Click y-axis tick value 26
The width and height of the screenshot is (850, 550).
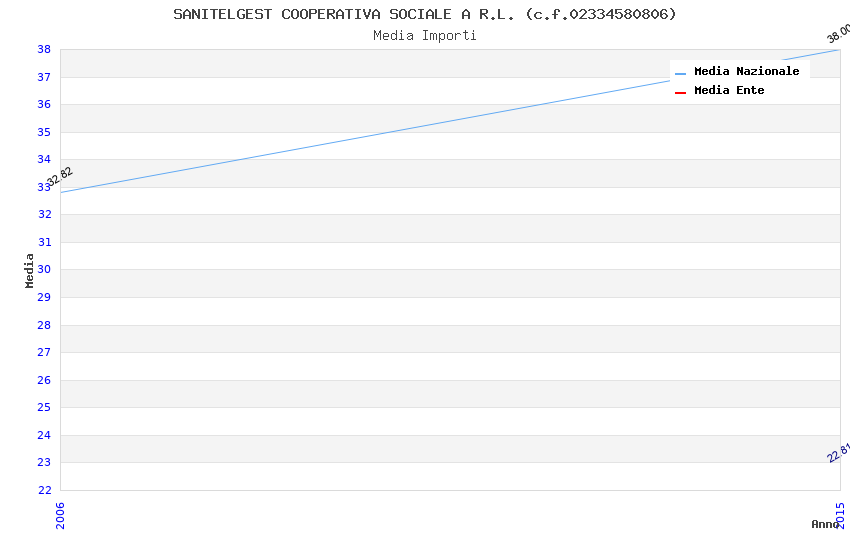click(x=44, y=380)
